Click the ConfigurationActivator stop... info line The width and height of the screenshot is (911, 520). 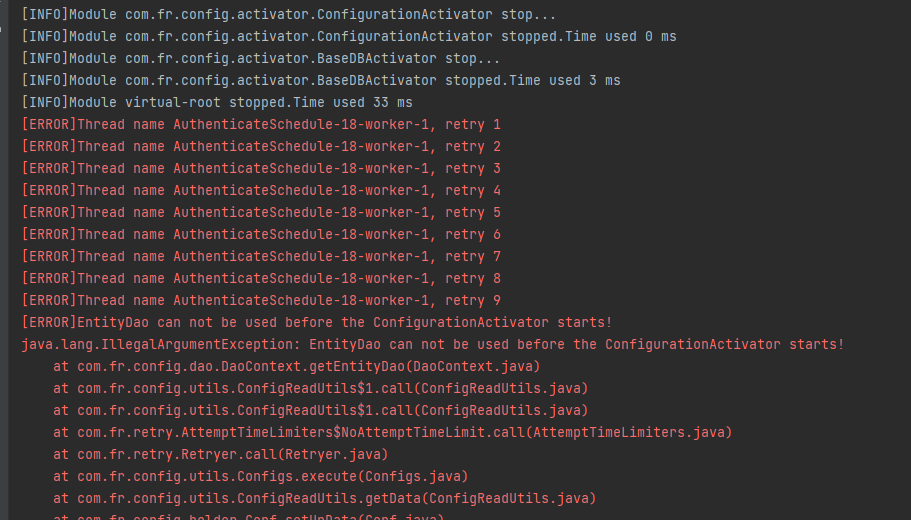pyautogui.click(x=289, y=15)
